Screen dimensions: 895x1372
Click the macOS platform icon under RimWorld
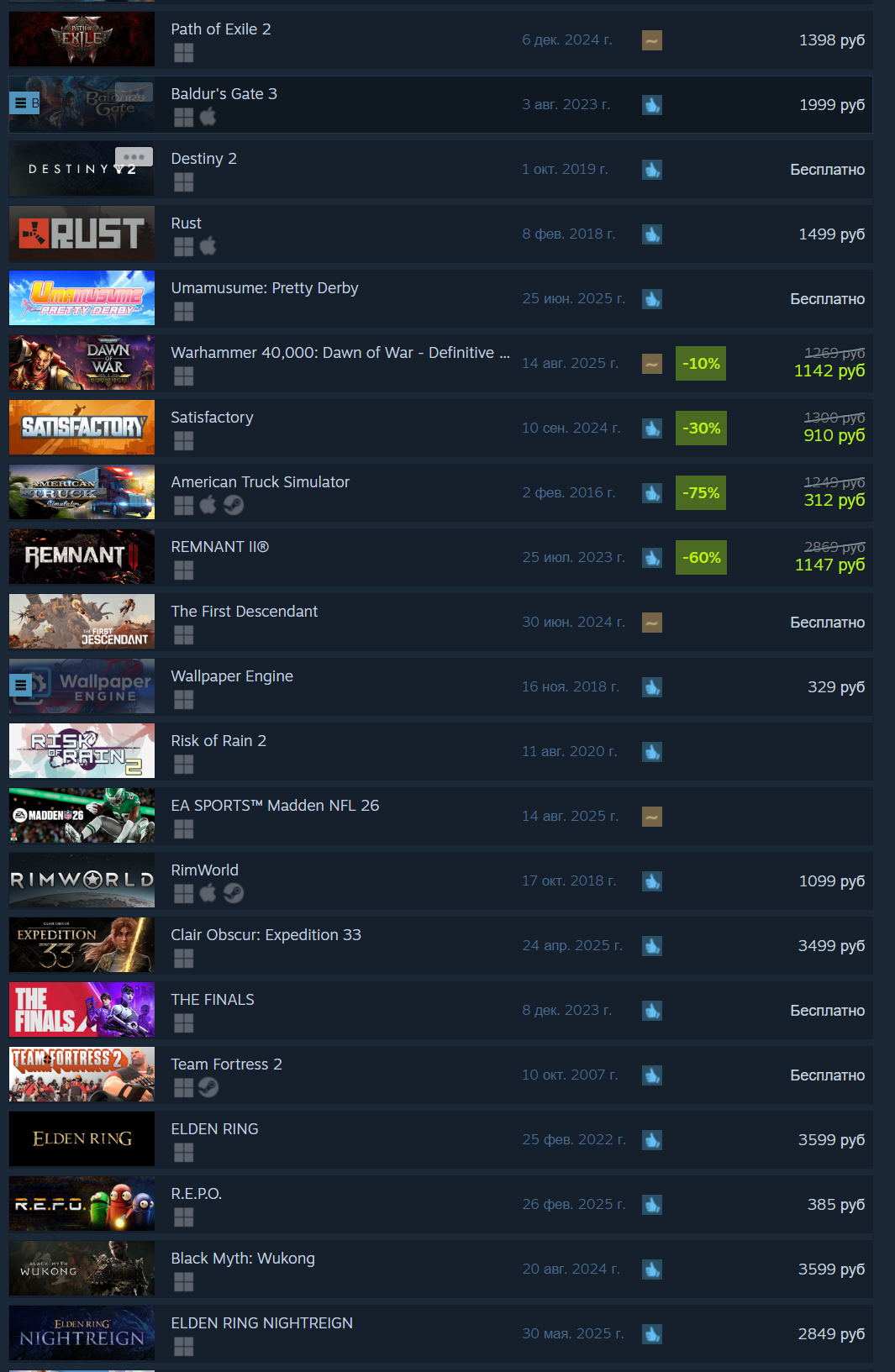click(208, 893)
